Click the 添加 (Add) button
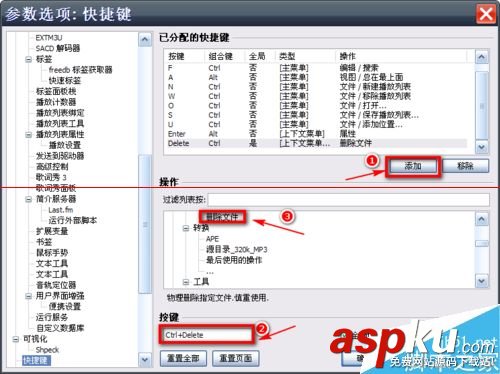The image size is (500, 374). 413,166
